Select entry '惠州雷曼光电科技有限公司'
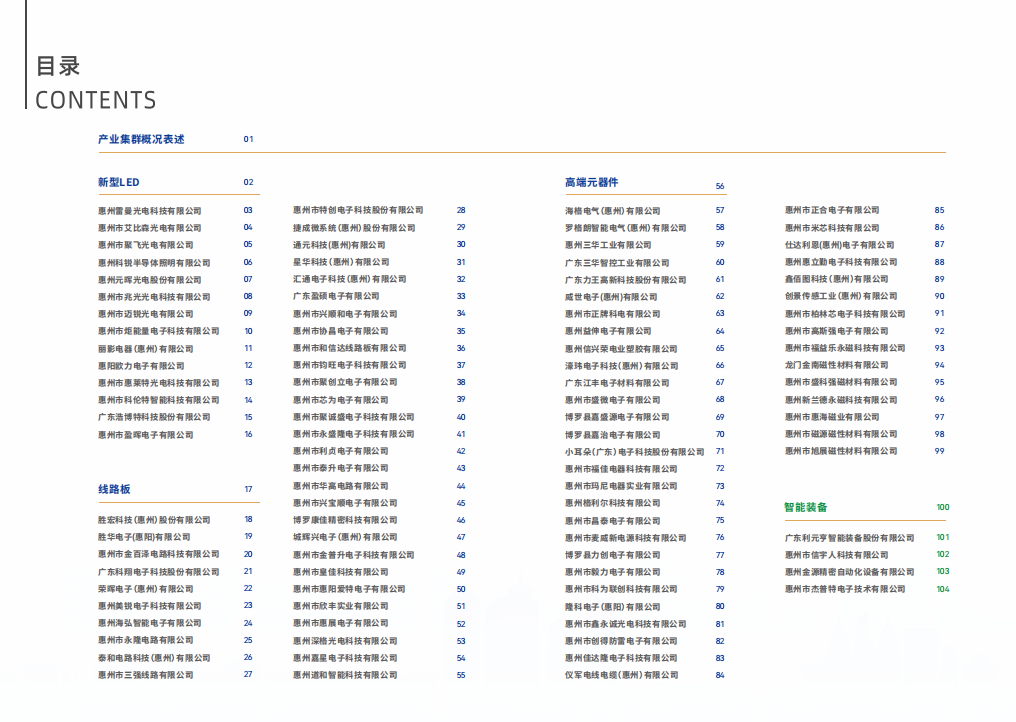 [x=150, y=211]
